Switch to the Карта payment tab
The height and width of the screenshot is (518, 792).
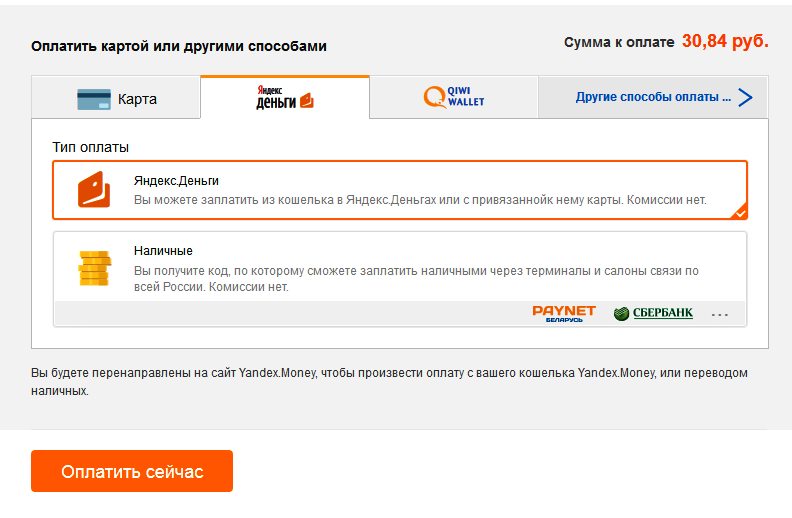click(x=116, y=98)
